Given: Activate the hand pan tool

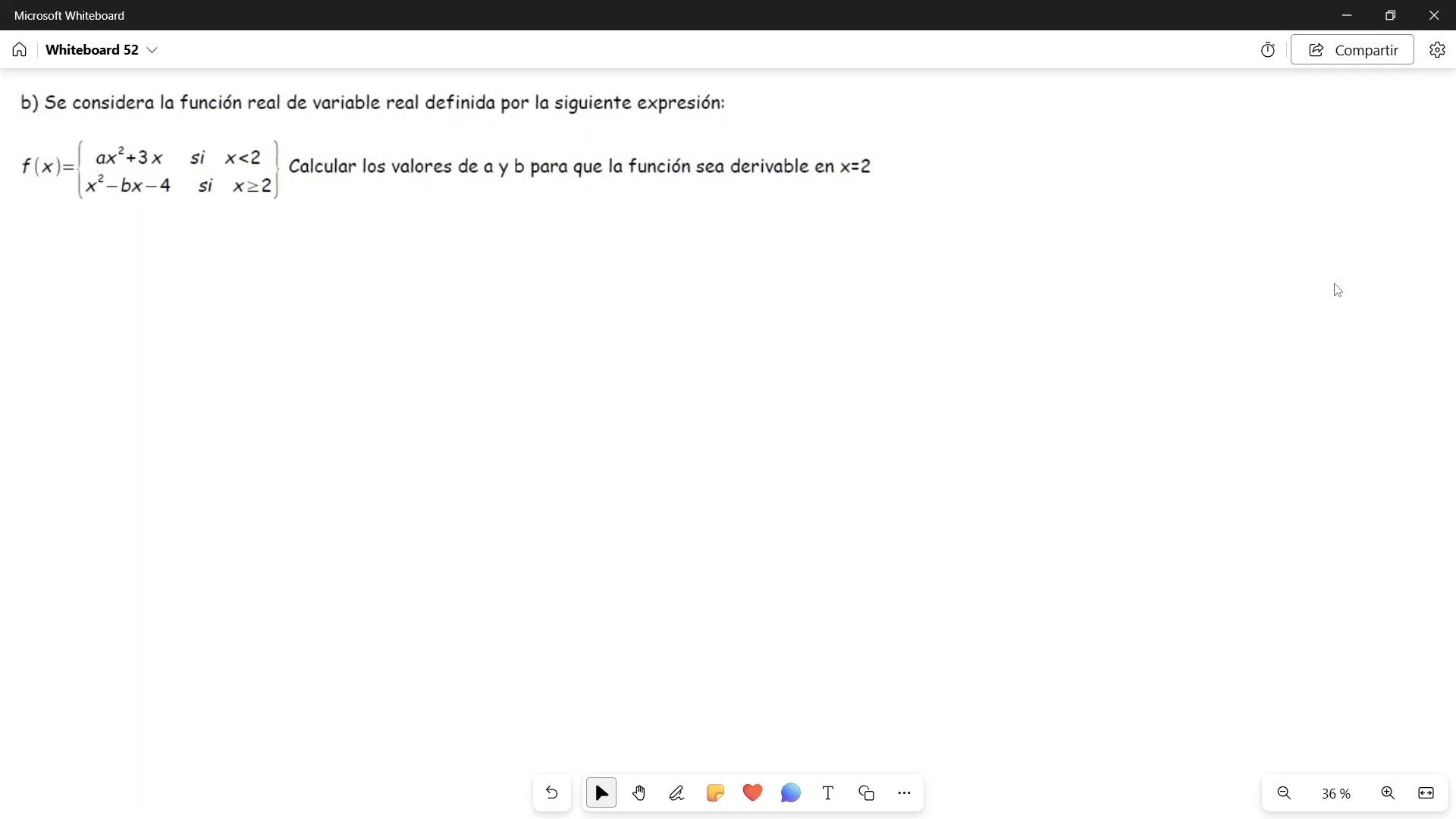Looking at the screenshot, I should click(x=639, y=793).
